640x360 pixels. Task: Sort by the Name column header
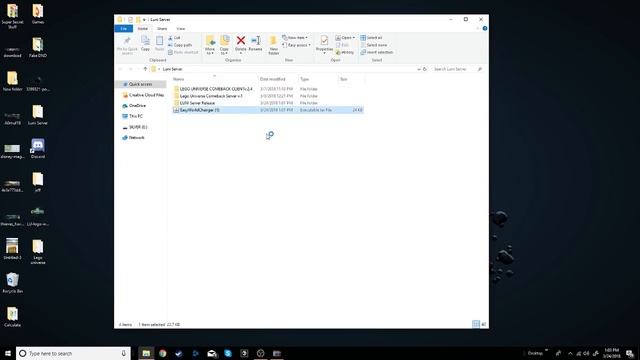(214, 79)
